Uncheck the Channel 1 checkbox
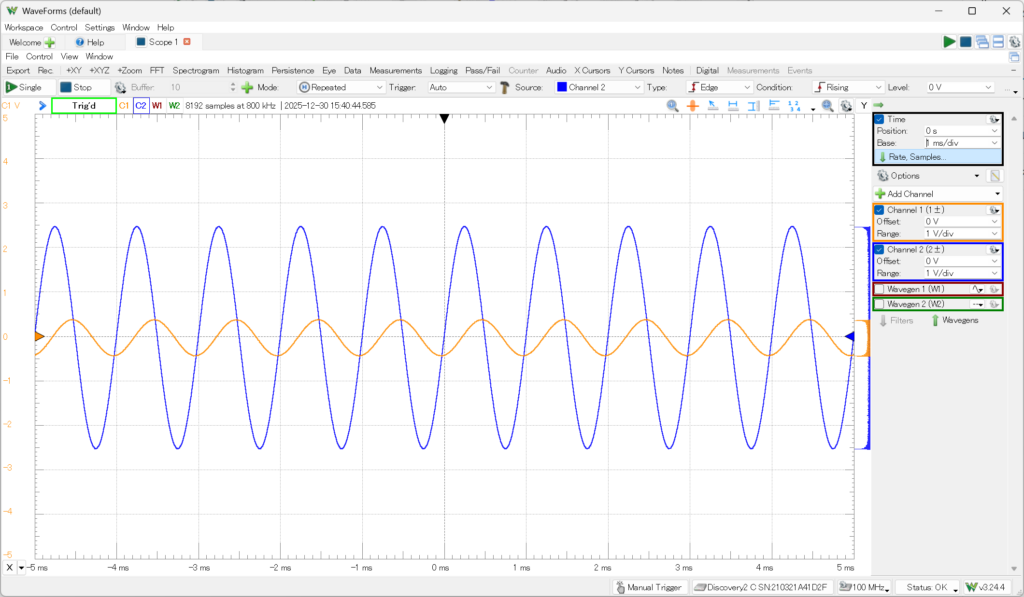The height and width of the screenshot is (597, 1024). click(880, 210)
